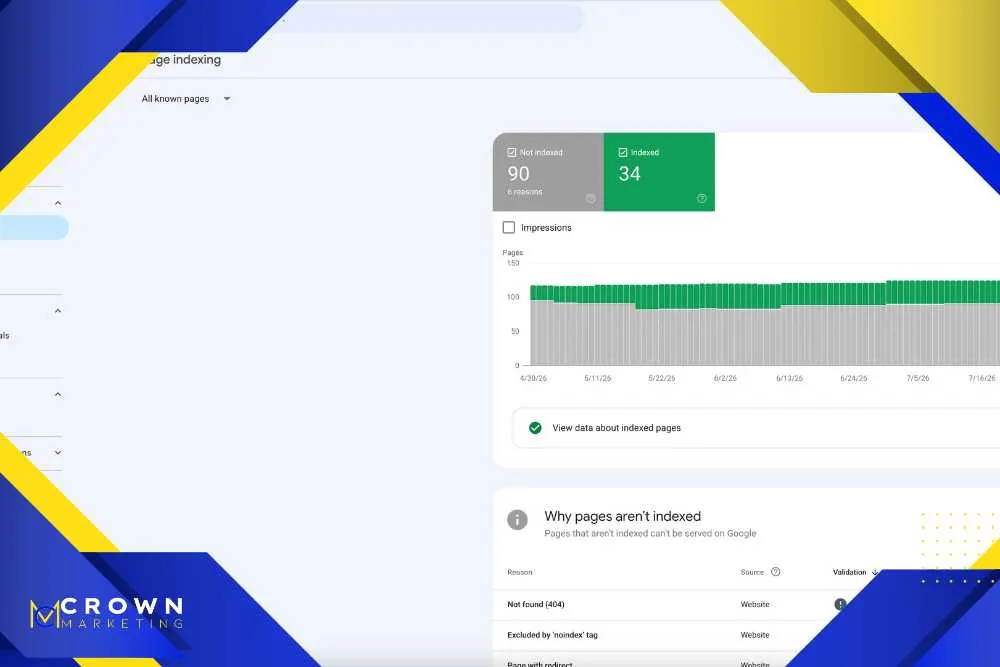This screenshot has width=1000, height=667.
Task: Click green checkmark beside View data link
Action: (535, 428)
